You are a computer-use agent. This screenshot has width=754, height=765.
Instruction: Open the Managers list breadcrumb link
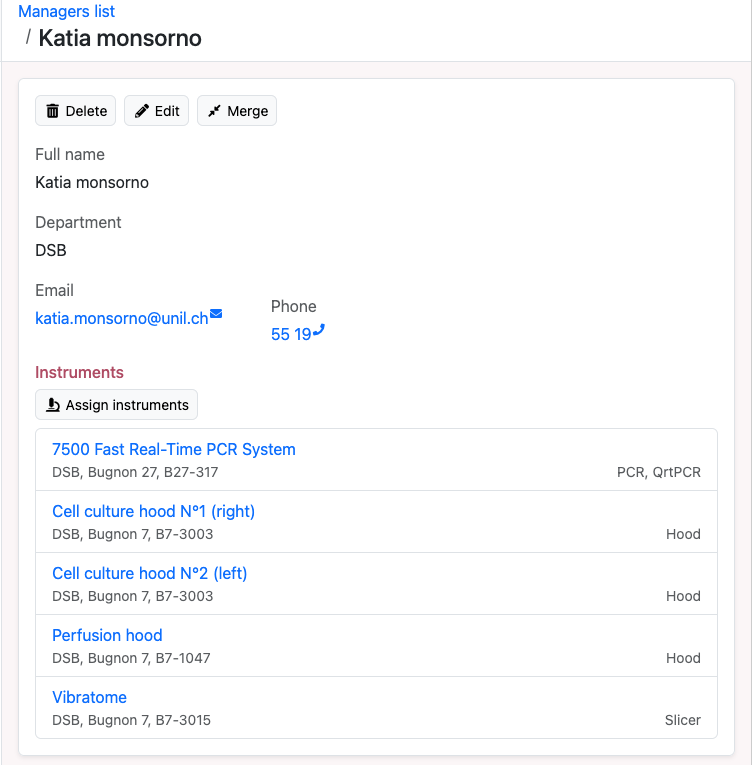(66, 11)
